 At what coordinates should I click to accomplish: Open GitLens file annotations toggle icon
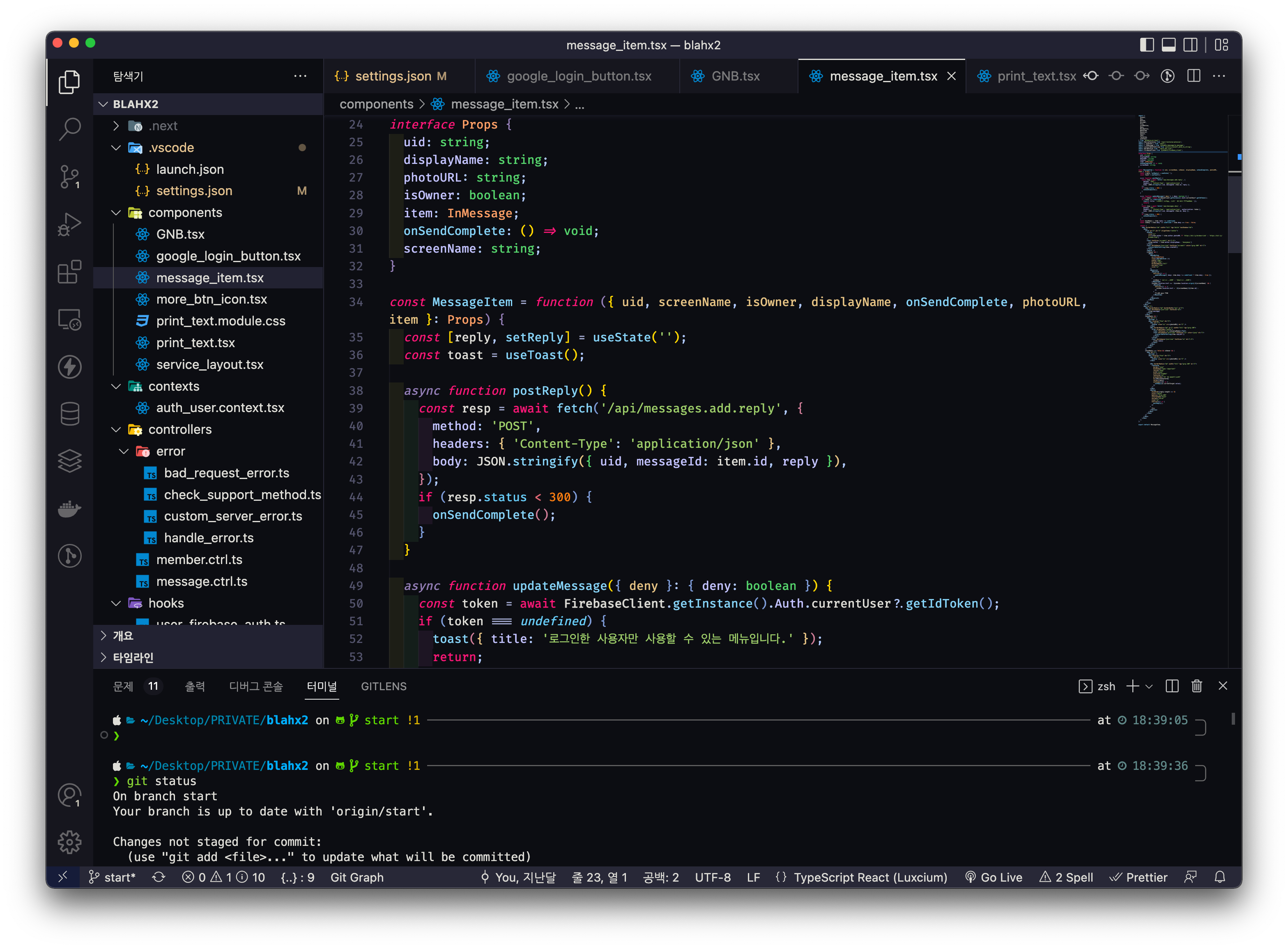1167,76
